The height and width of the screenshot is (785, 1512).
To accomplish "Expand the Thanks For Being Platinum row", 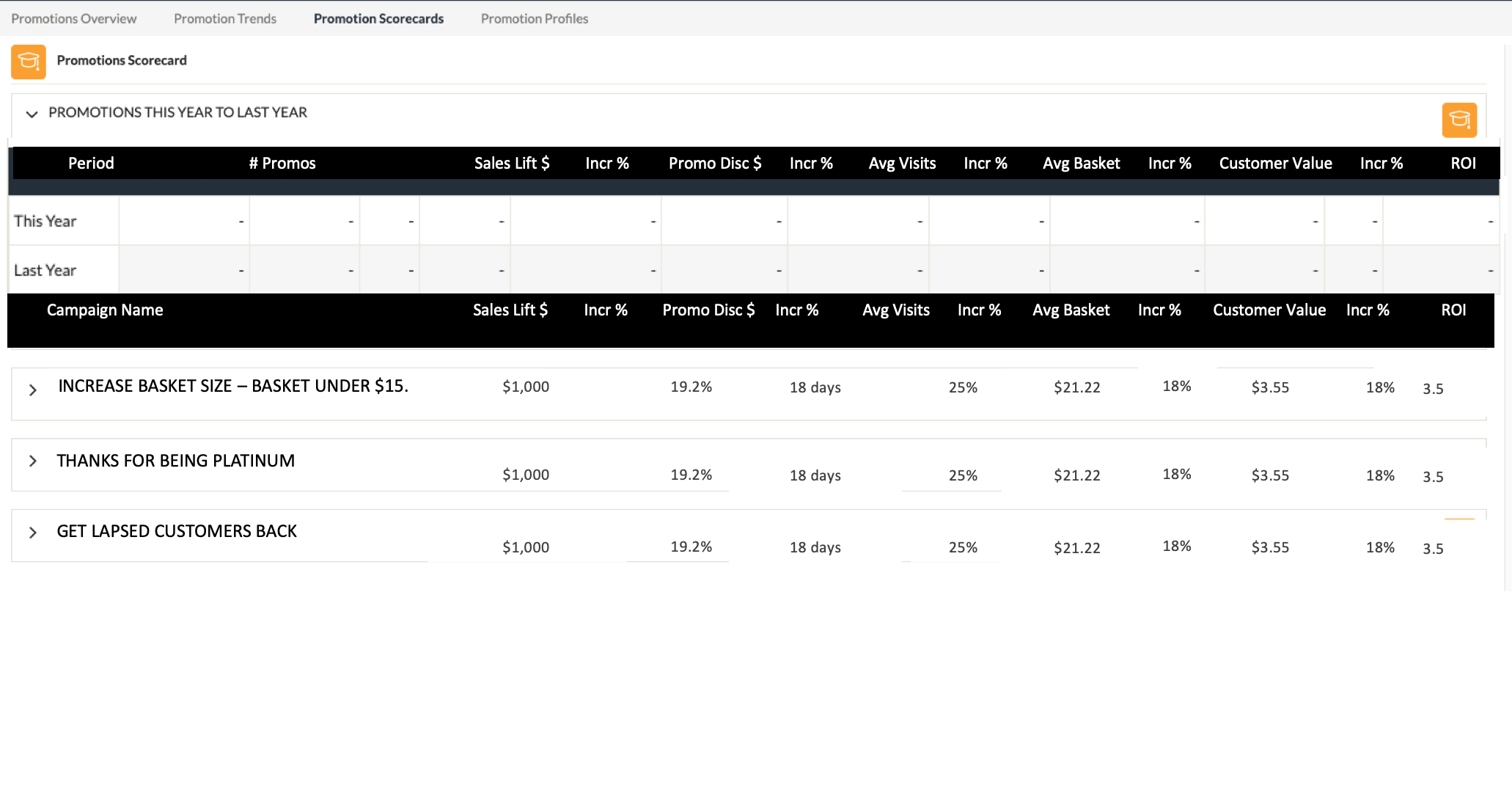I will pyautogui.click(x=33, y=461).
